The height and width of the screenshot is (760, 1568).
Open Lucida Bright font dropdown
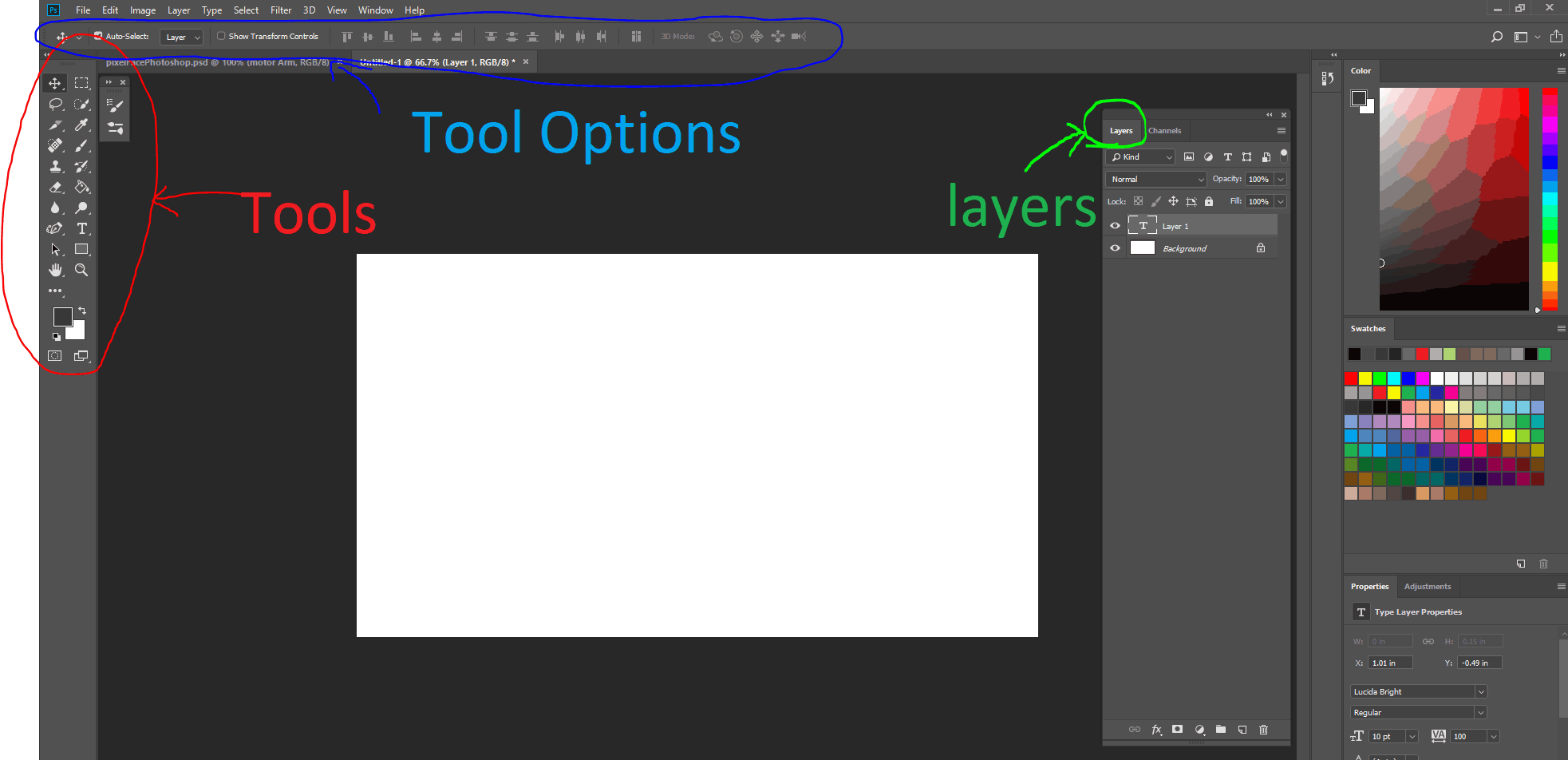point(1418,691)
